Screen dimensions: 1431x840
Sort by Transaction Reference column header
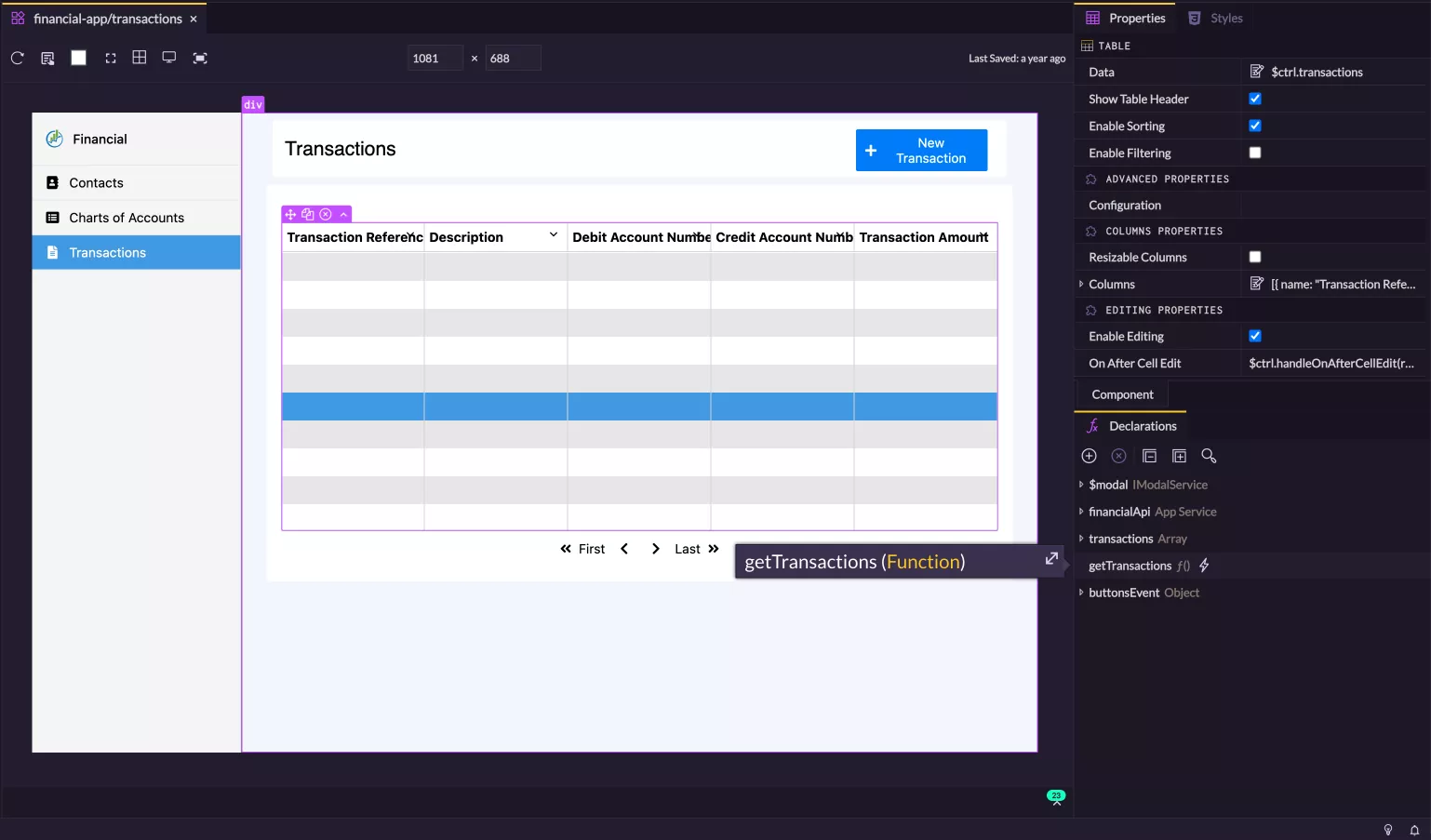(354, 237)
